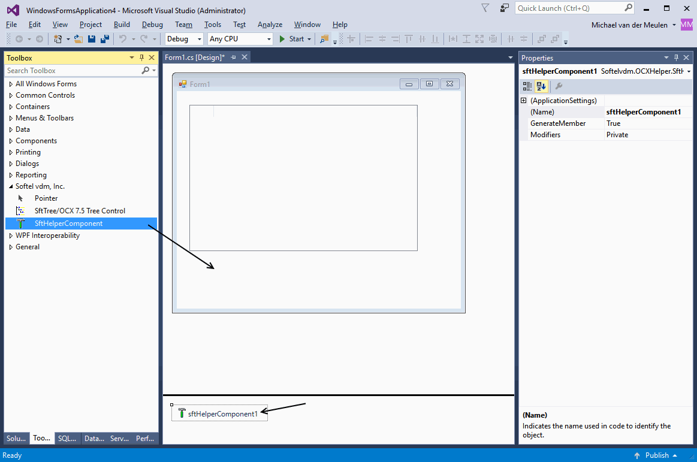The height and width of the screenshot is (462, 697).
Task: Click the Toolbox search magnifier icon
Action: click(x=145, y=70)
